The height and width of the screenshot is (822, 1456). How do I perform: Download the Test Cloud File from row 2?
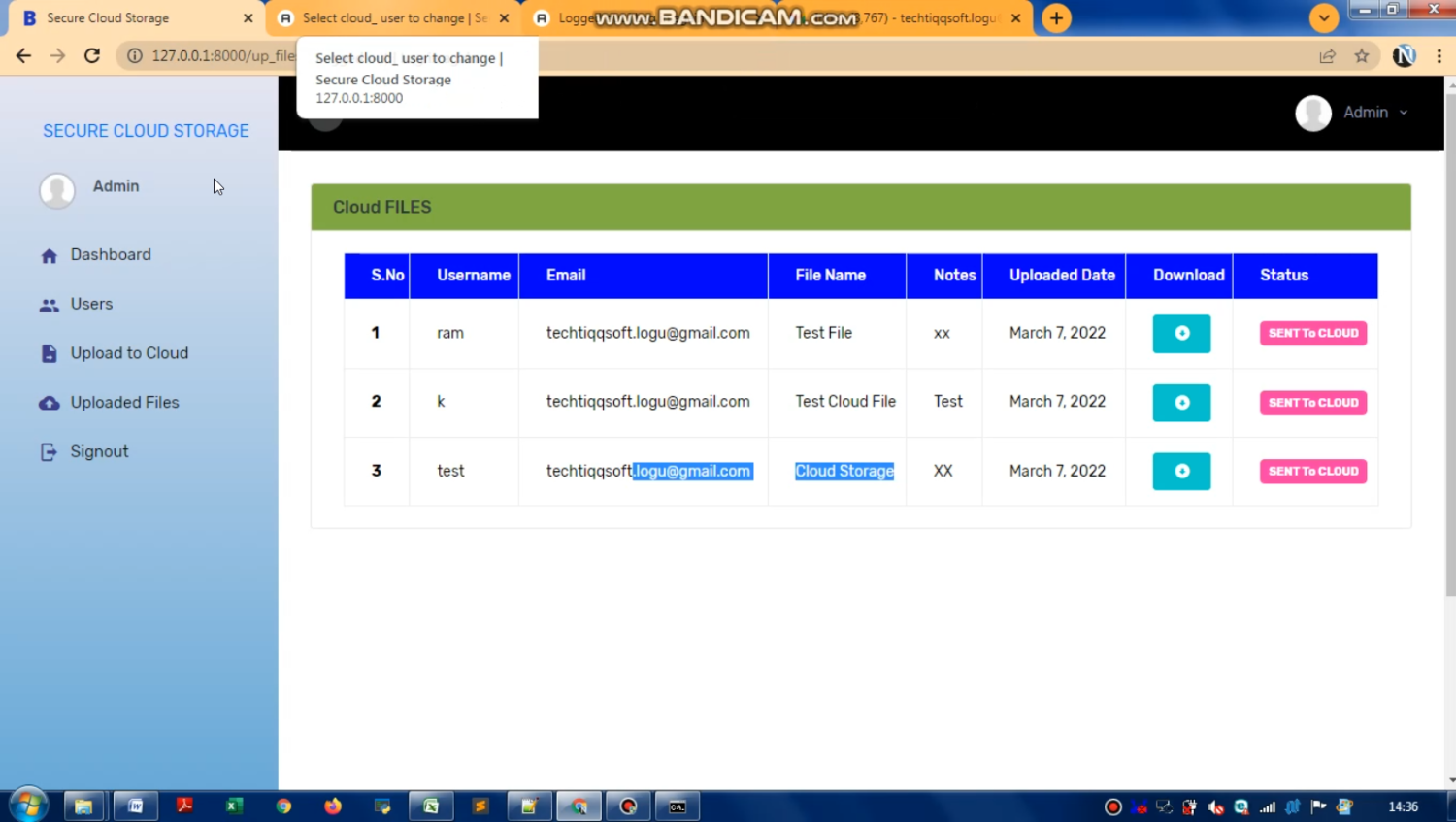pos(1181,403)
